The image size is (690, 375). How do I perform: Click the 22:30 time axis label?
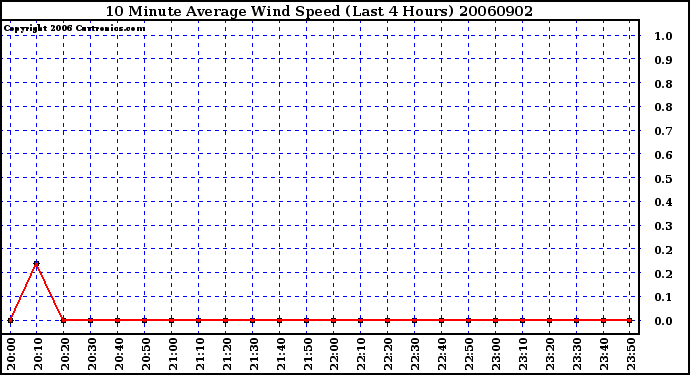415,354
